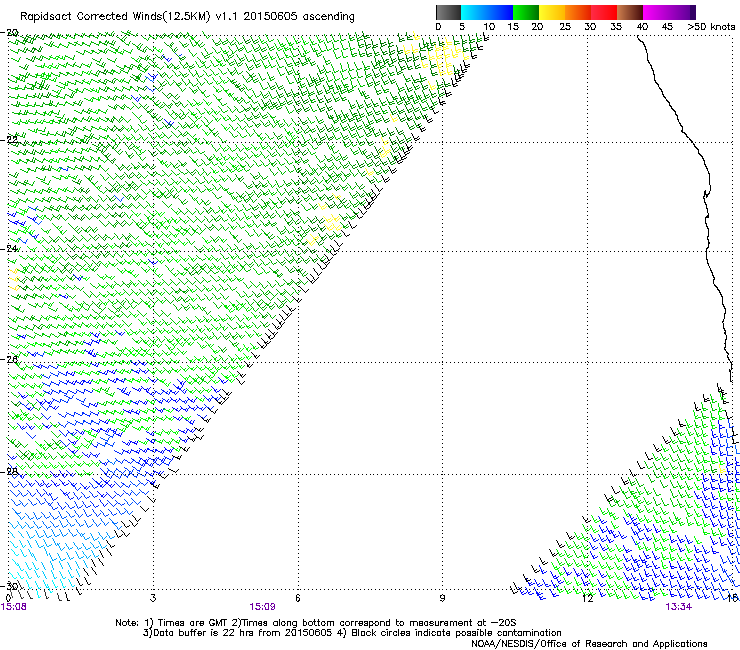740x650 pixels.
Task: Click the yellow 20-25 knots legend color
Action: 552,12
